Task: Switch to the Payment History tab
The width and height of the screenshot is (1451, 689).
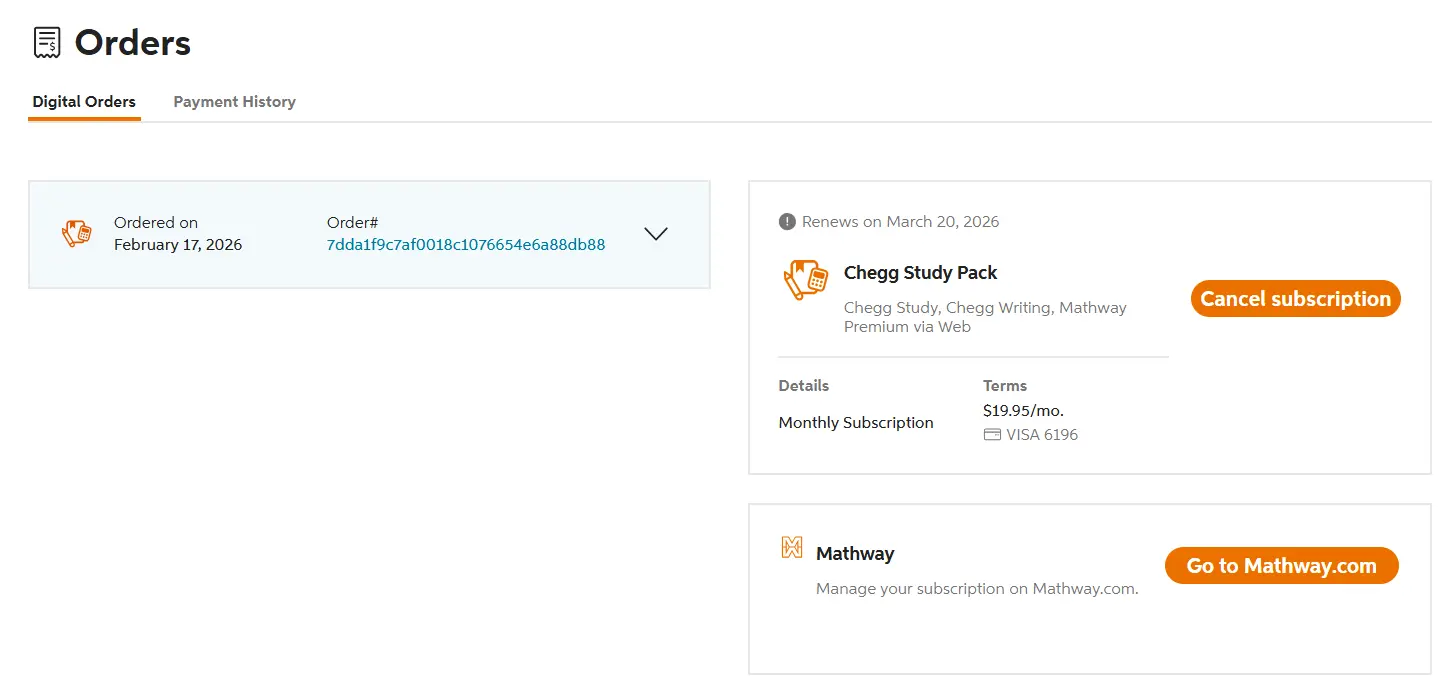Action: coord(234,102)
